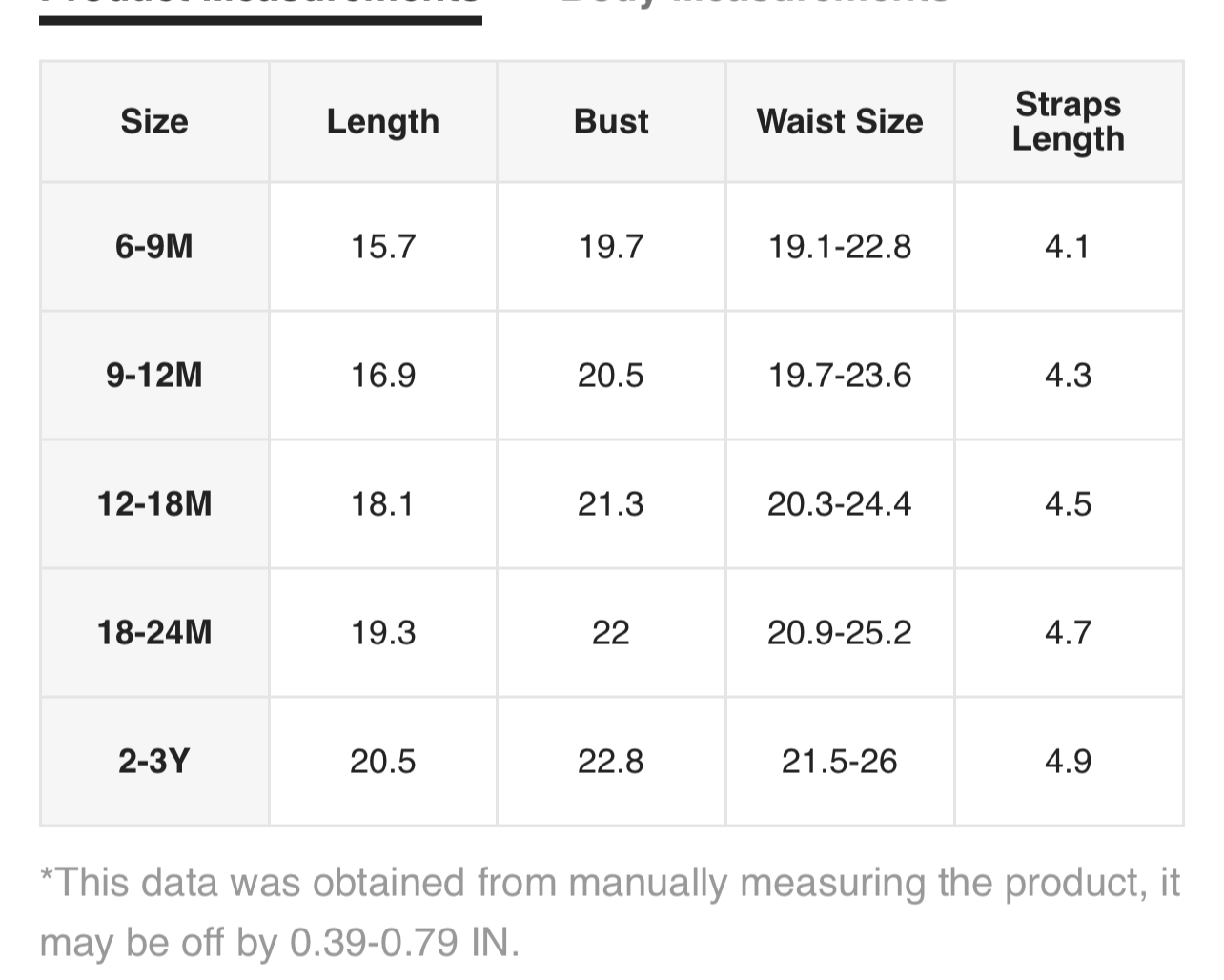The width and height of the screenshot is (1224, 980).
Task: Select the Straps Length column header
Action: [1068, 121]
